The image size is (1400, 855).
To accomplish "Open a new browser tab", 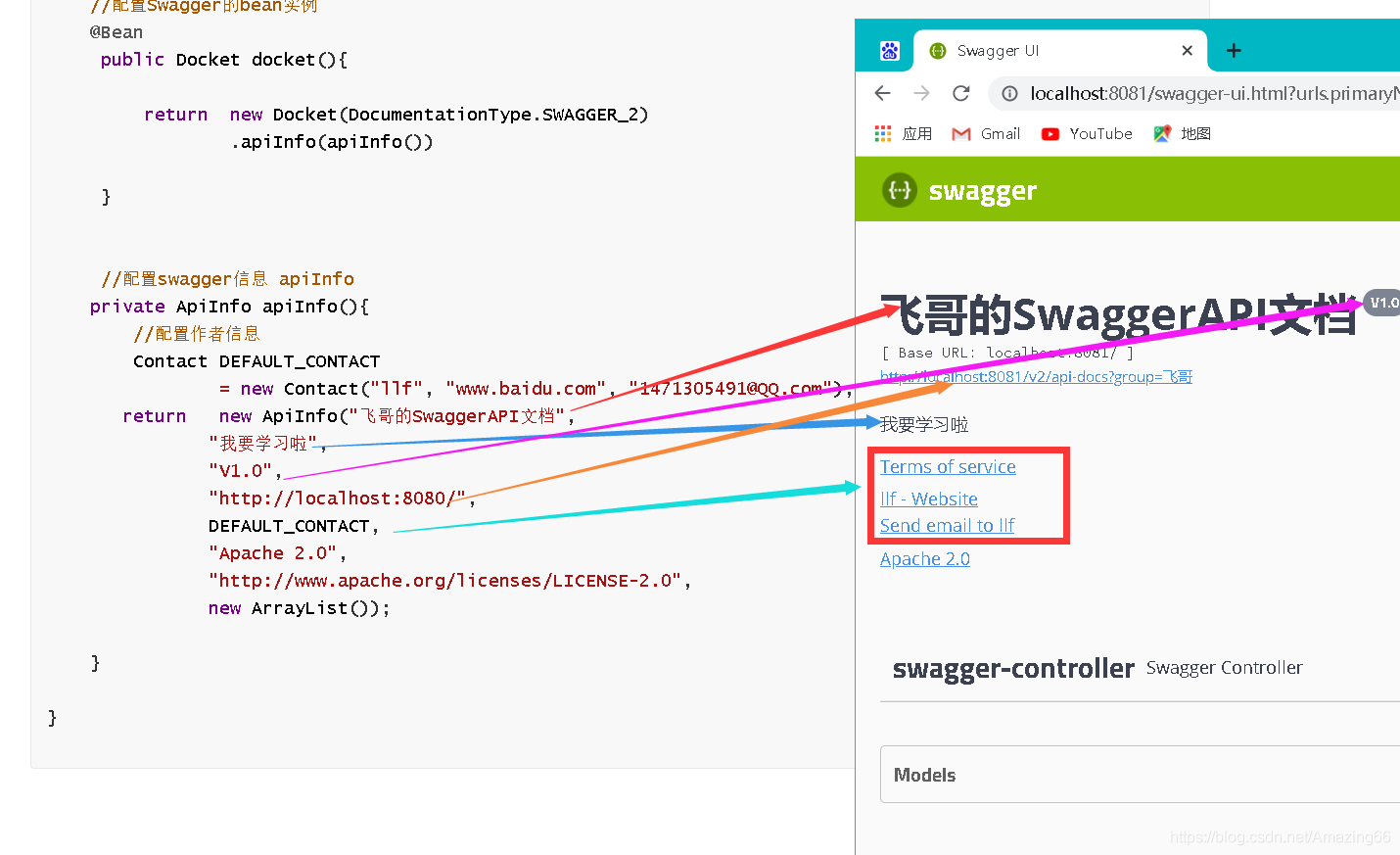I will click(x=1234, y=51).
